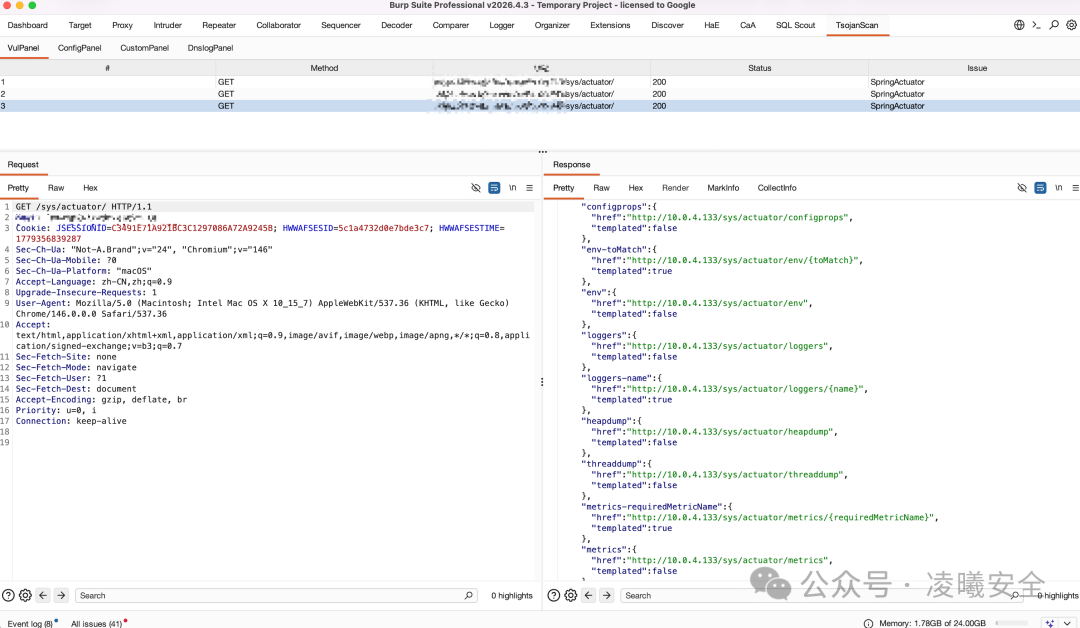Image resolution: width=1080 pixels, height=628 pixels.
Task: Open the SQL Scout tab
Action: coord(796,25)
